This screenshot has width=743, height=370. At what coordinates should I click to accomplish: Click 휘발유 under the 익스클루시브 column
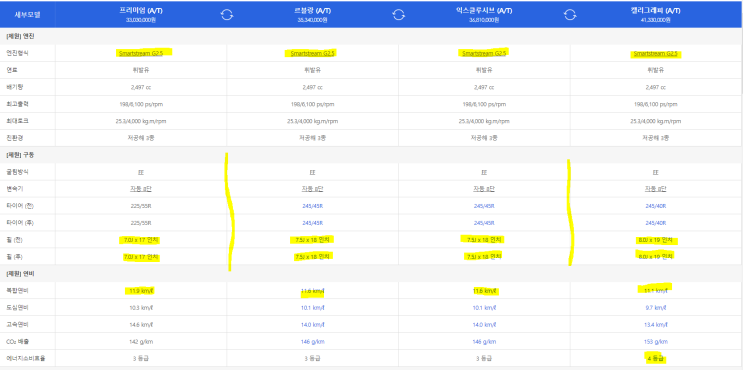tap(484, 70)
